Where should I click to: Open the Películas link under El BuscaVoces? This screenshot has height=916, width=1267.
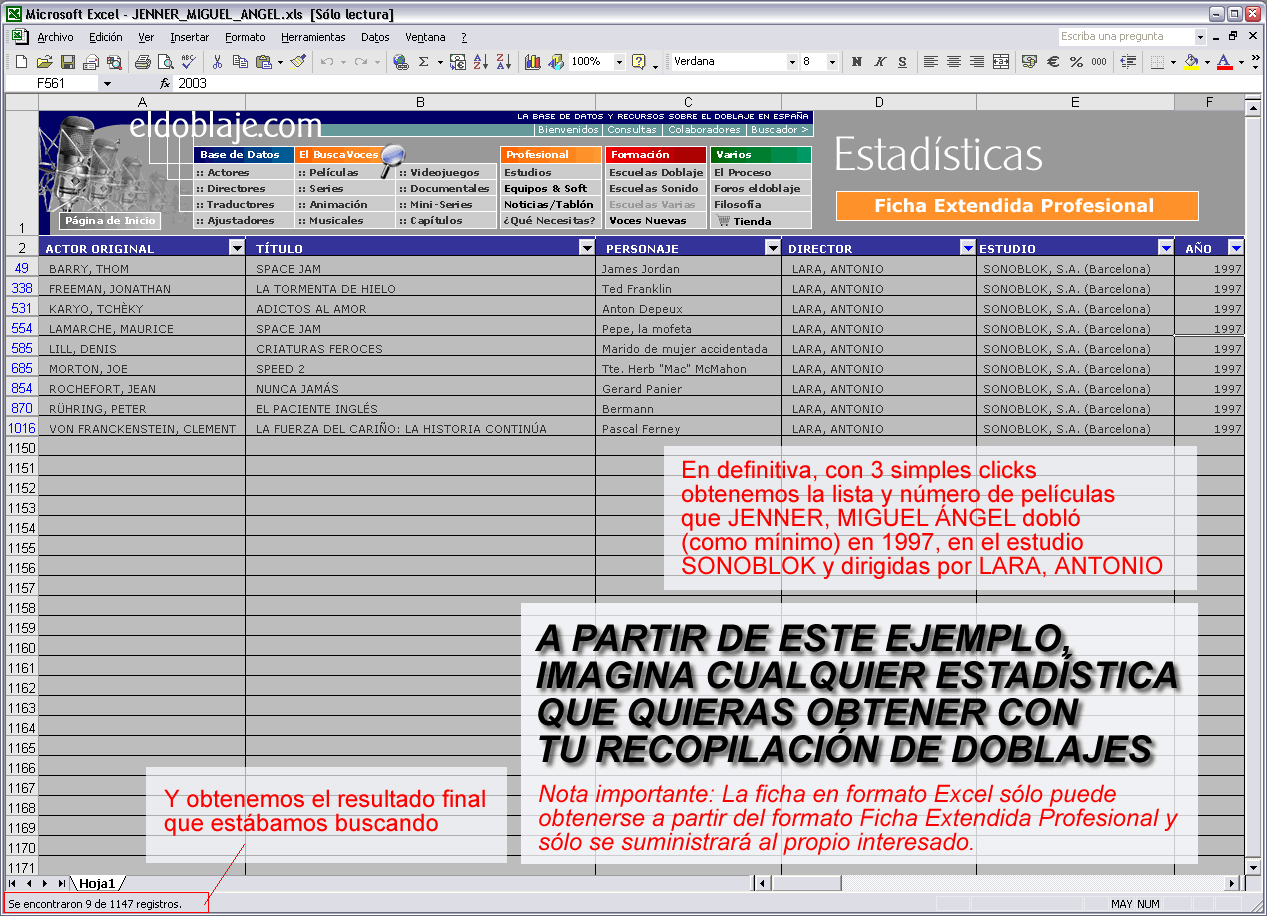(333, 173)
